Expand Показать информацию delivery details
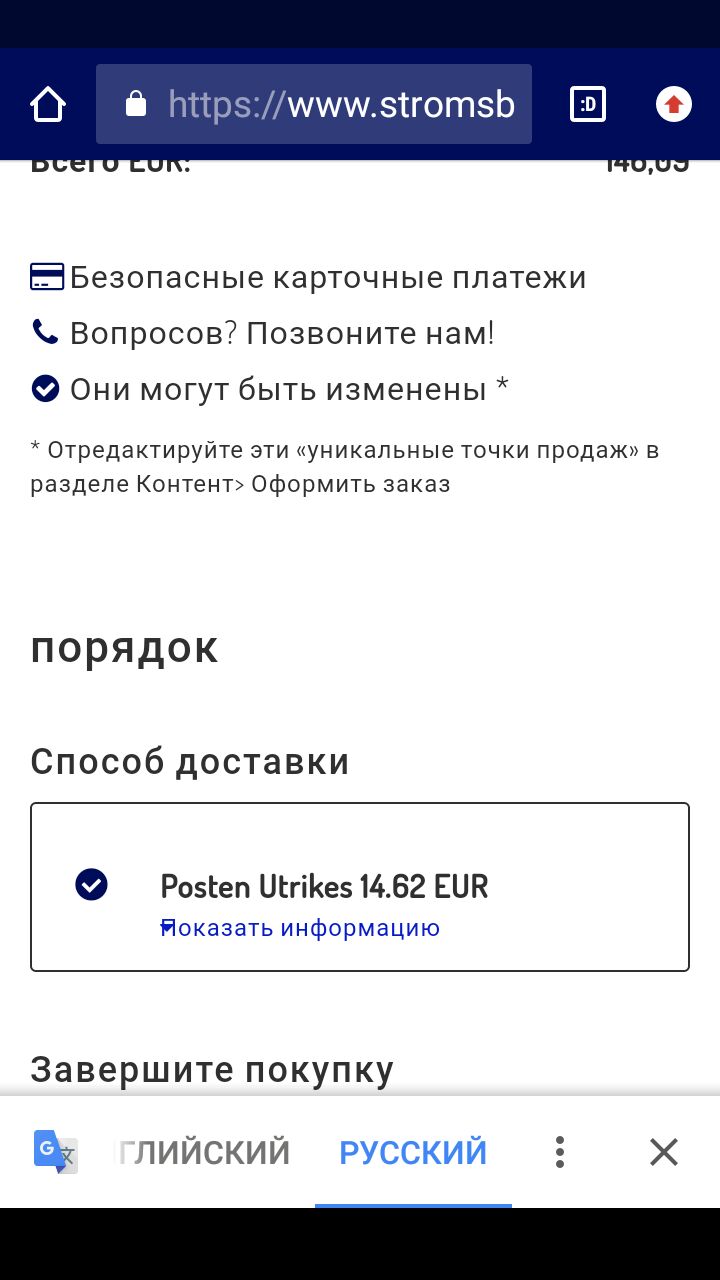 [300, 928]
